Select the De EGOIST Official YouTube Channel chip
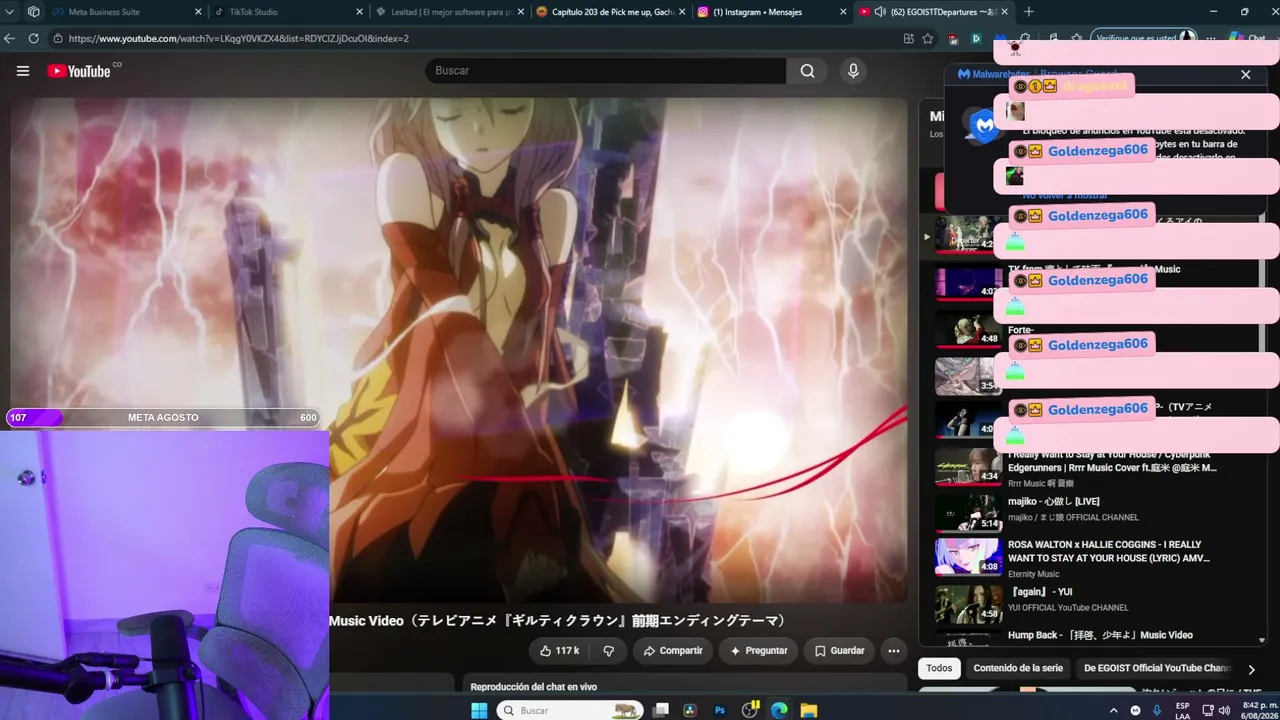 [x=1156, y=668]
